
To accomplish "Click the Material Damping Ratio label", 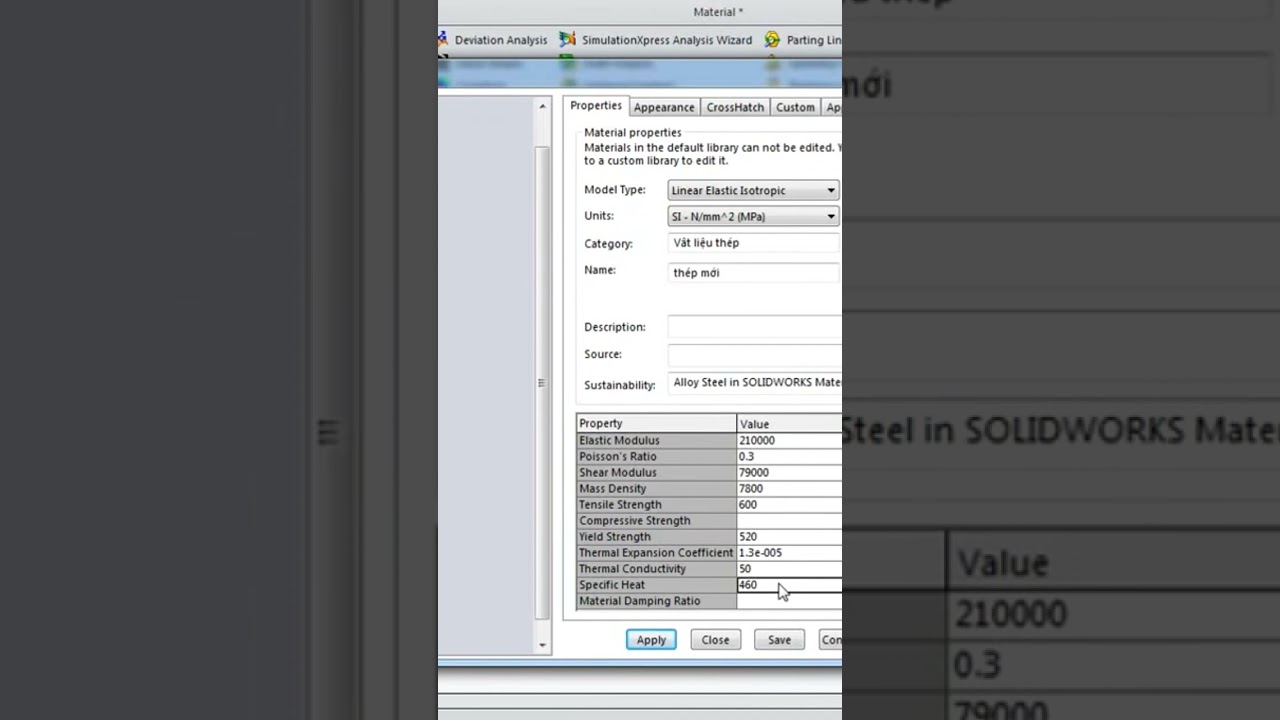I will 640,601.
